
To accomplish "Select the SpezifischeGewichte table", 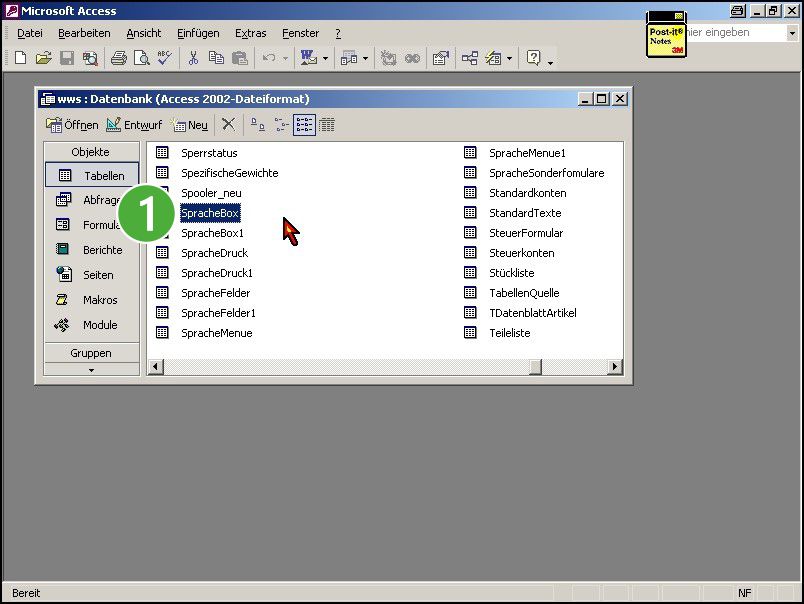I will point(230,173).
